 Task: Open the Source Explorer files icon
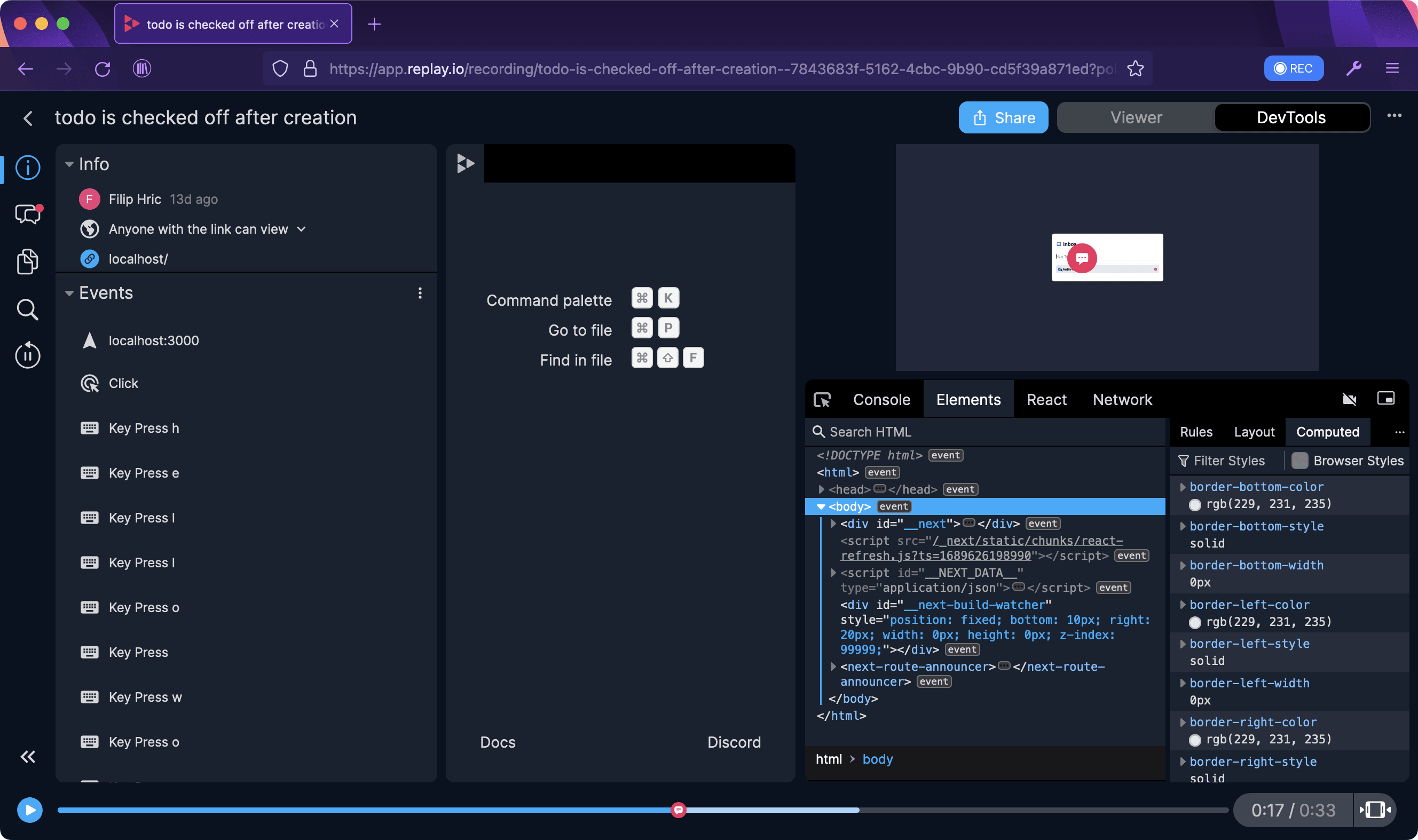point(27,261)
